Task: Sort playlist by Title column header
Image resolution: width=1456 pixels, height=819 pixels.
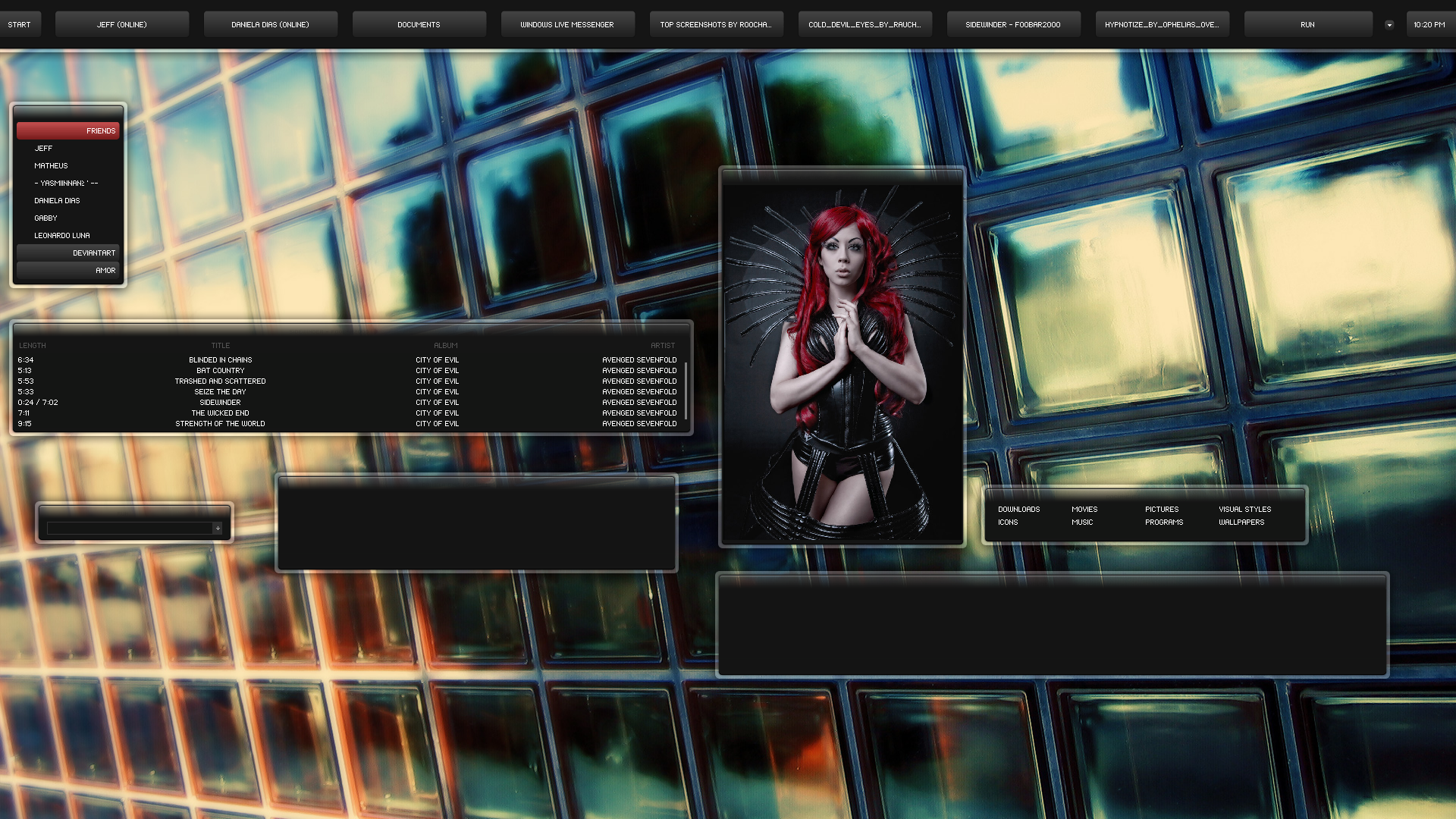Action: [x=221, y=346]
